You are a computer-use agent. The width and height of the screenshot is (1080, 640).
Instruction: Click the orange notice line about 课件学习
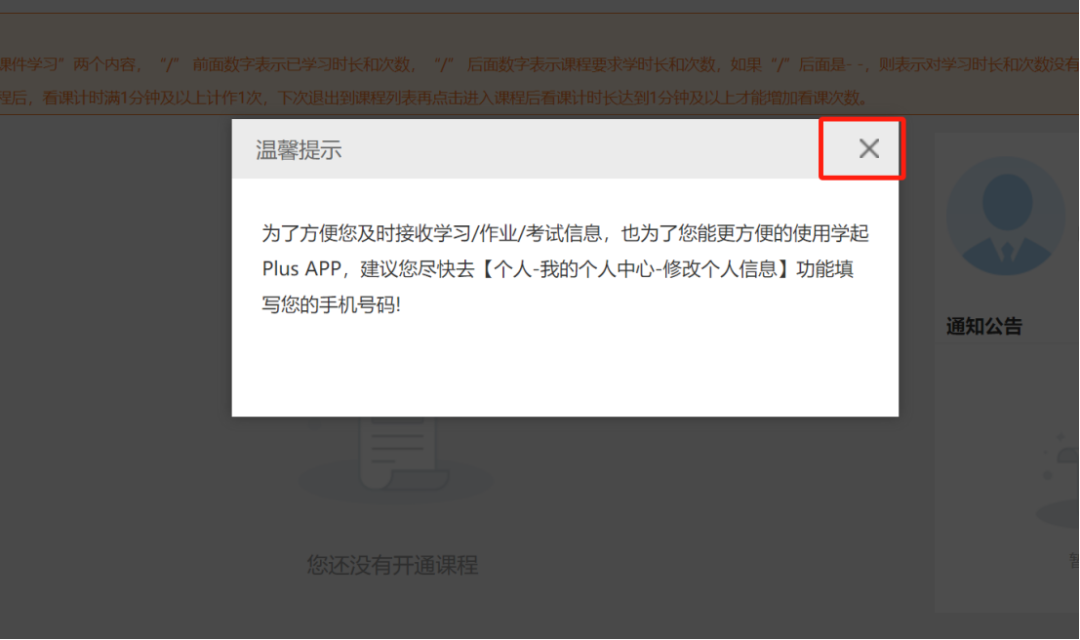pos(539,65)
